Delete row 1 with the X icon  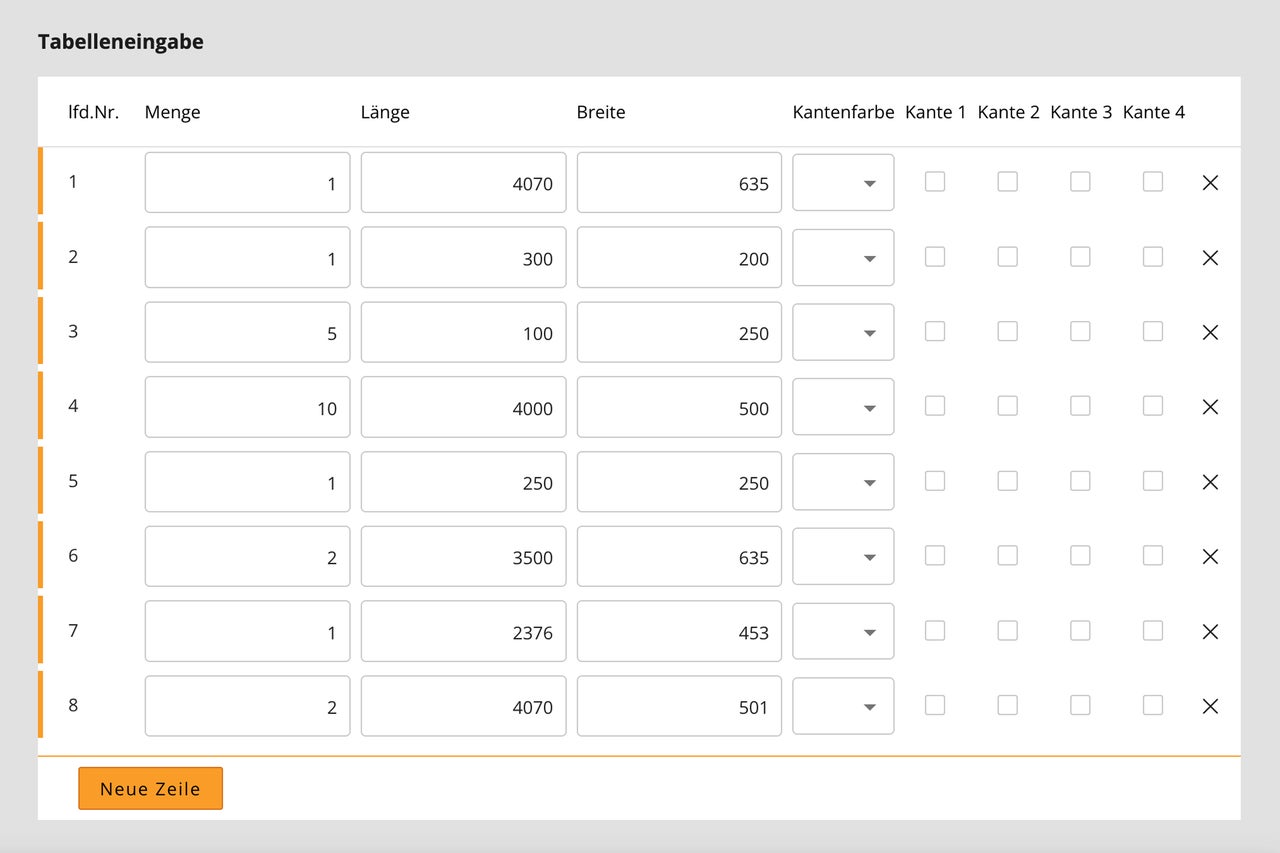[x=1210, y=183]
